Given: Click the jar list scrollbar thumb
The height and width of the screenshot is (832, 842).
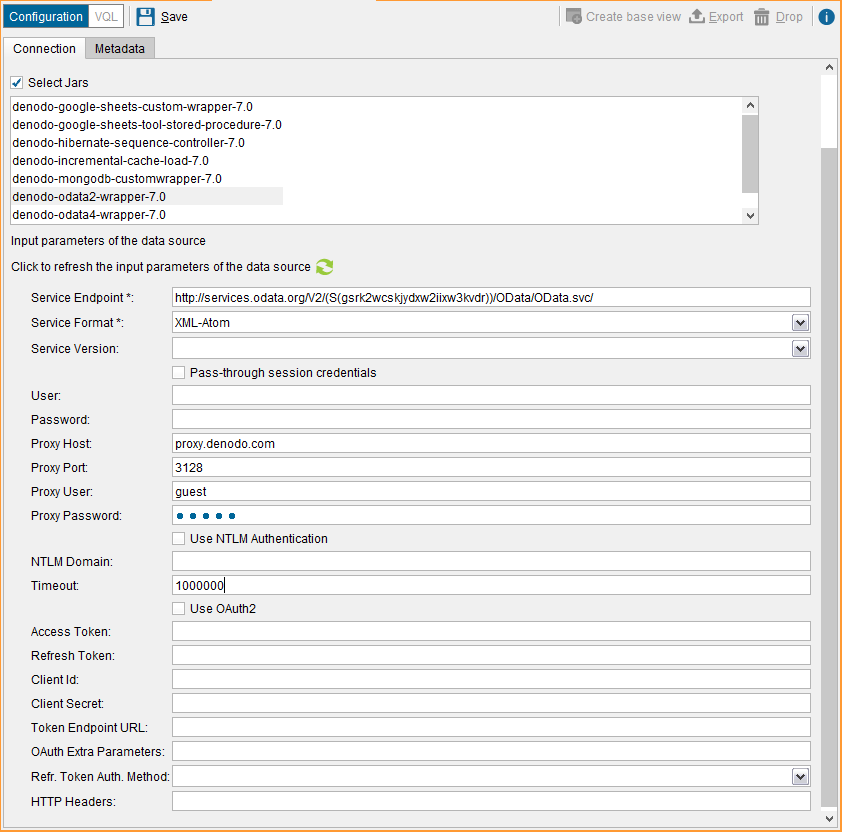Looking at the screenshot, I should 750,154.
